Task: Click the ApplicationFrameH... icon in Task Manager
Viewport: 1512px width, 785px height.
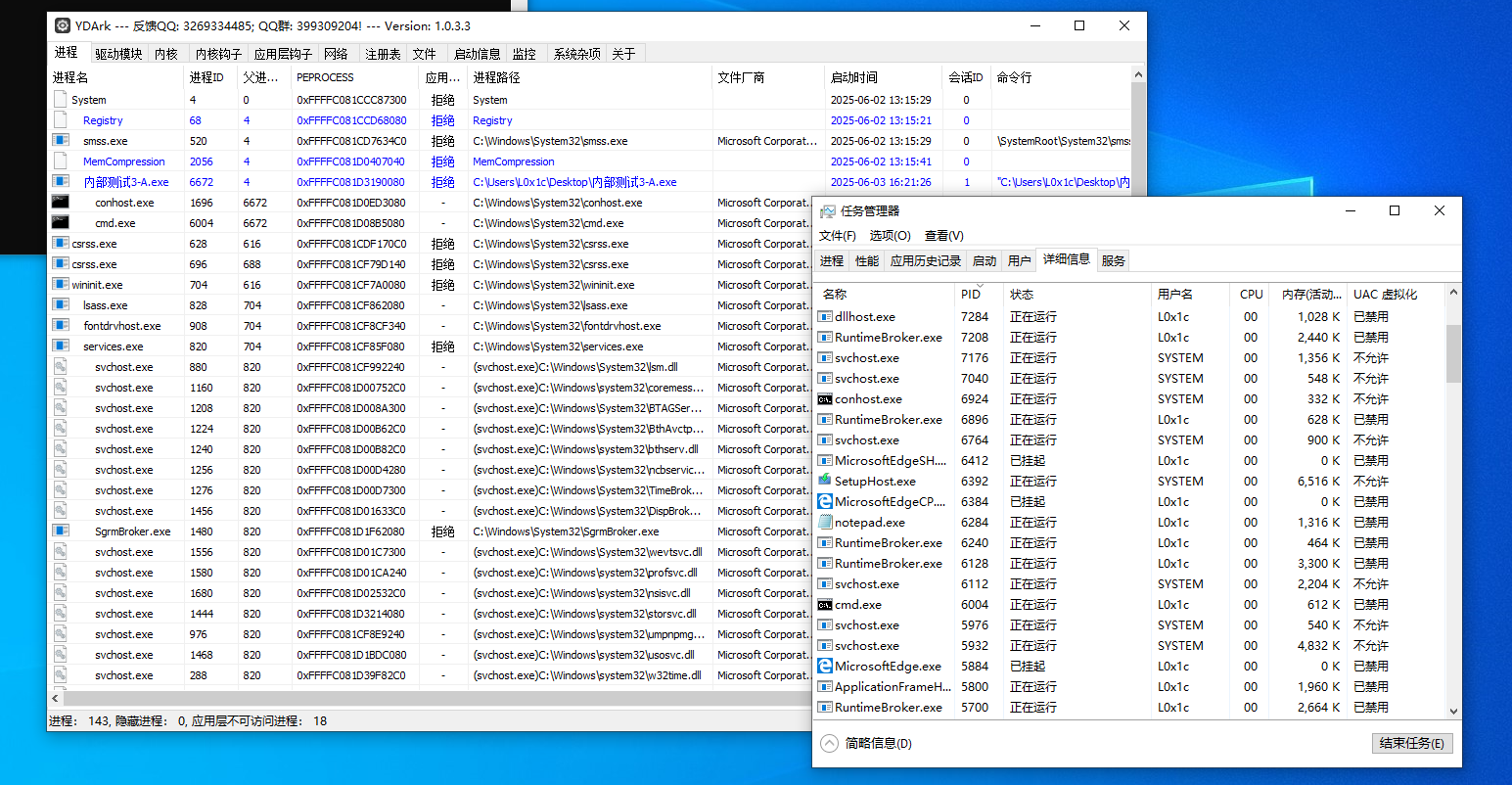Action: click(825, 686)
